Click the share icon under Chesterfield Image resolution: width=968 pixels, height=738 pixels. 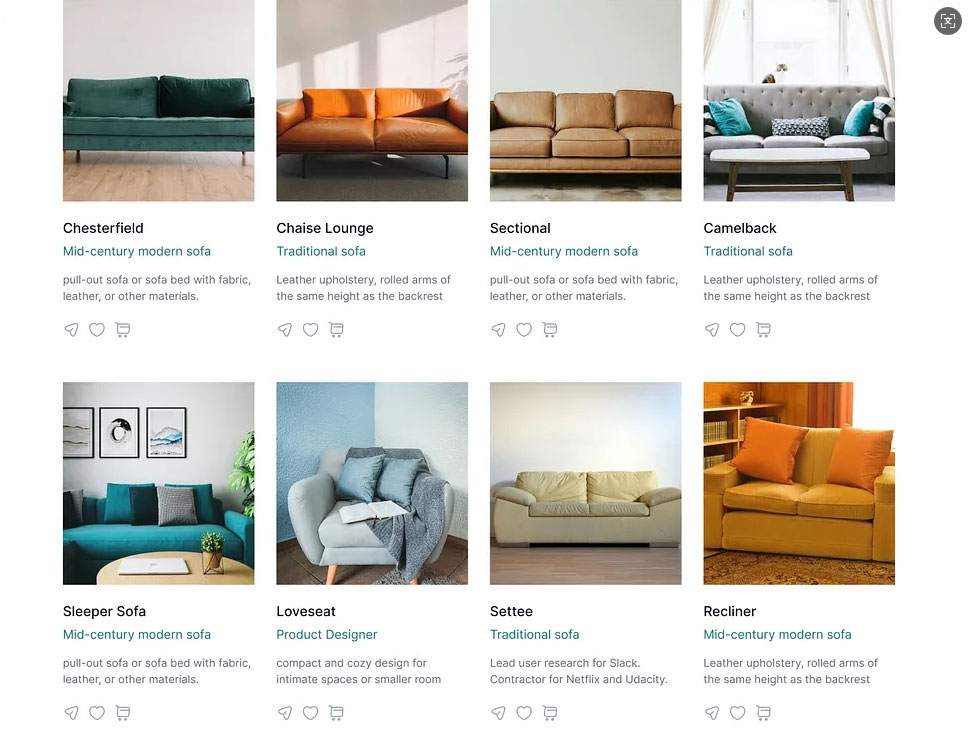tap(72, 330)
